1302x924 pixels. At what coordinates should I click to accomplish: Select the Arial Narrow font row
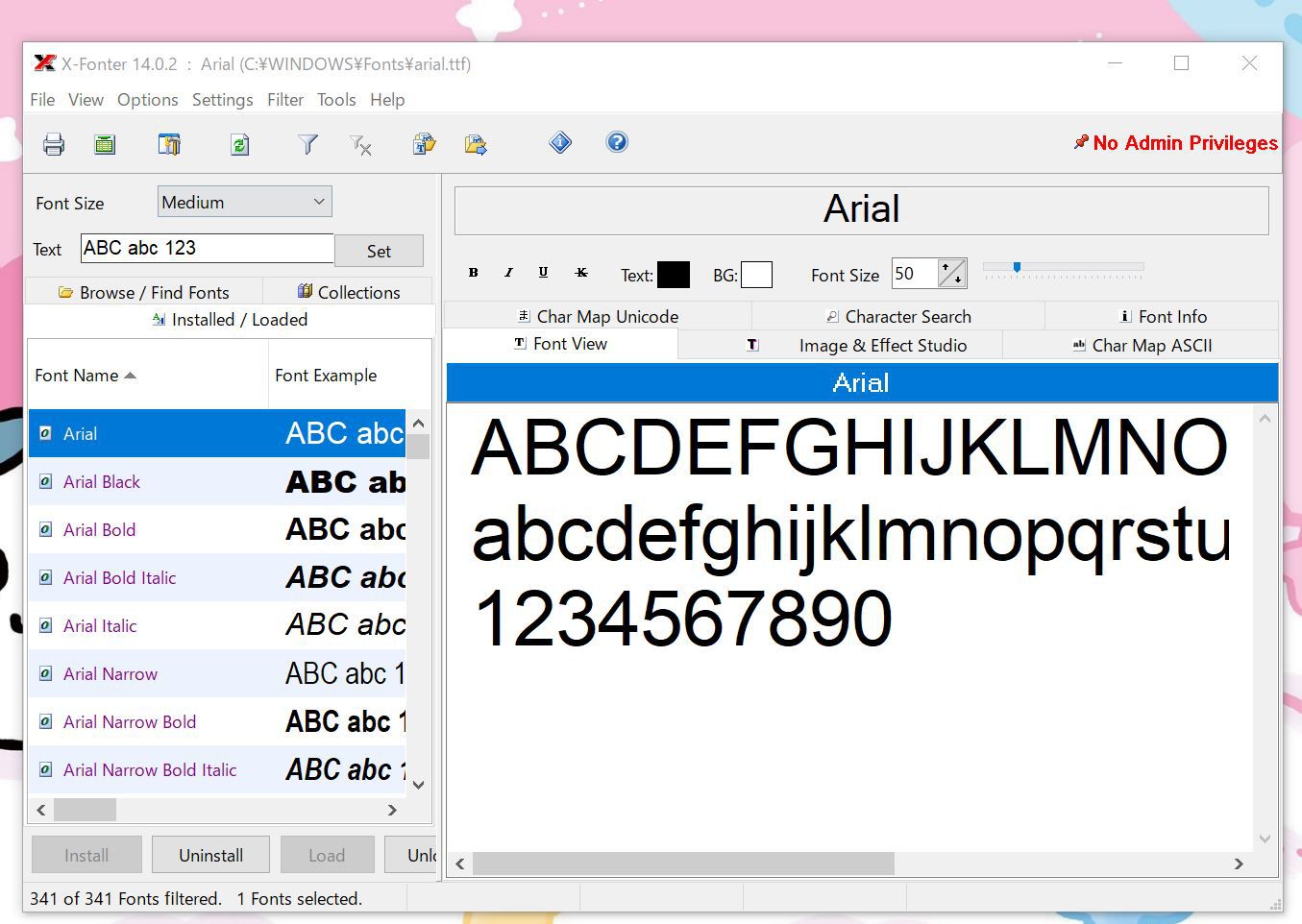point(217,673)
